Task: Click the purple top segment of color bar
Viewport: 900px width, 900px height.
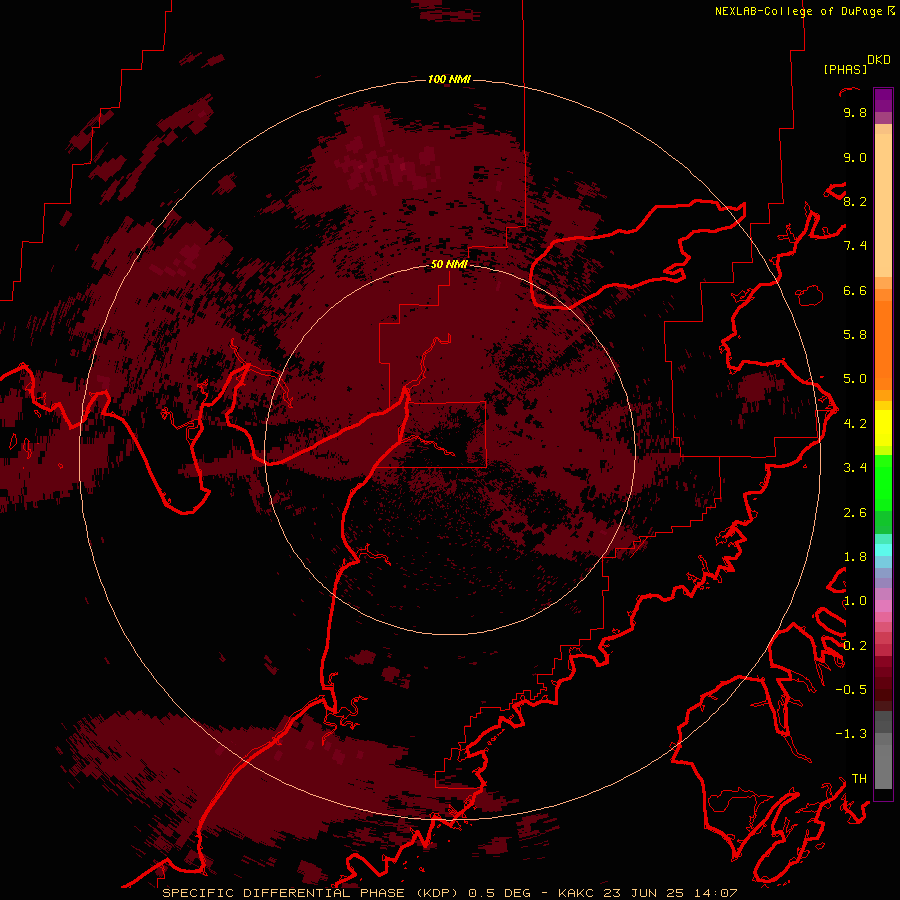Action: (883, 100)
